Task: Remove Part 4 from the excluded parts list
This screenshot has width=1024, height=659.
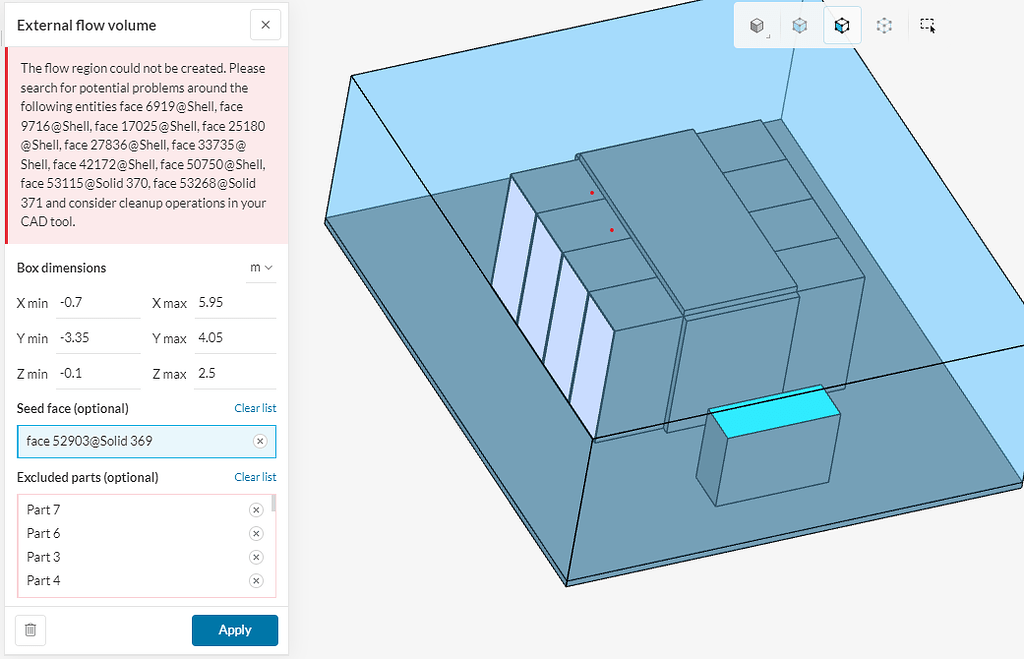Action: click(x=256, y=580)
